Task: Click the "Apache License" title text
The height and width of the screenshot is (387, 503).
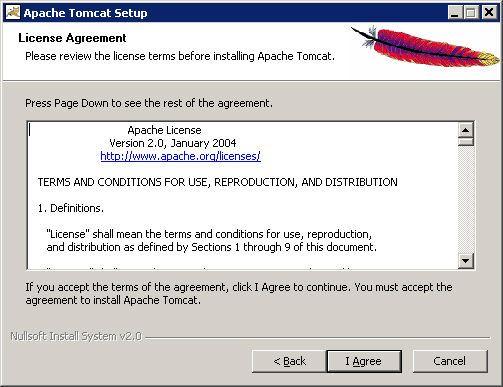Action: (164, 130)
